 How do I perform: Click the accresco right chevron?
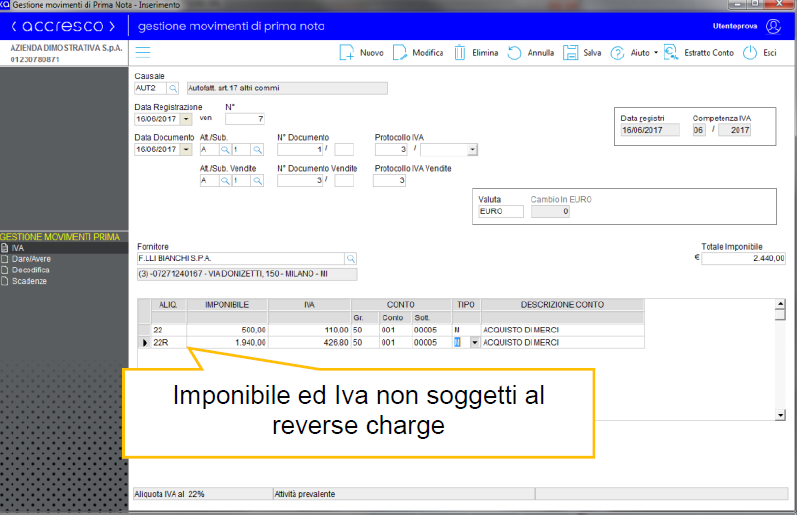tap(112, 26)
